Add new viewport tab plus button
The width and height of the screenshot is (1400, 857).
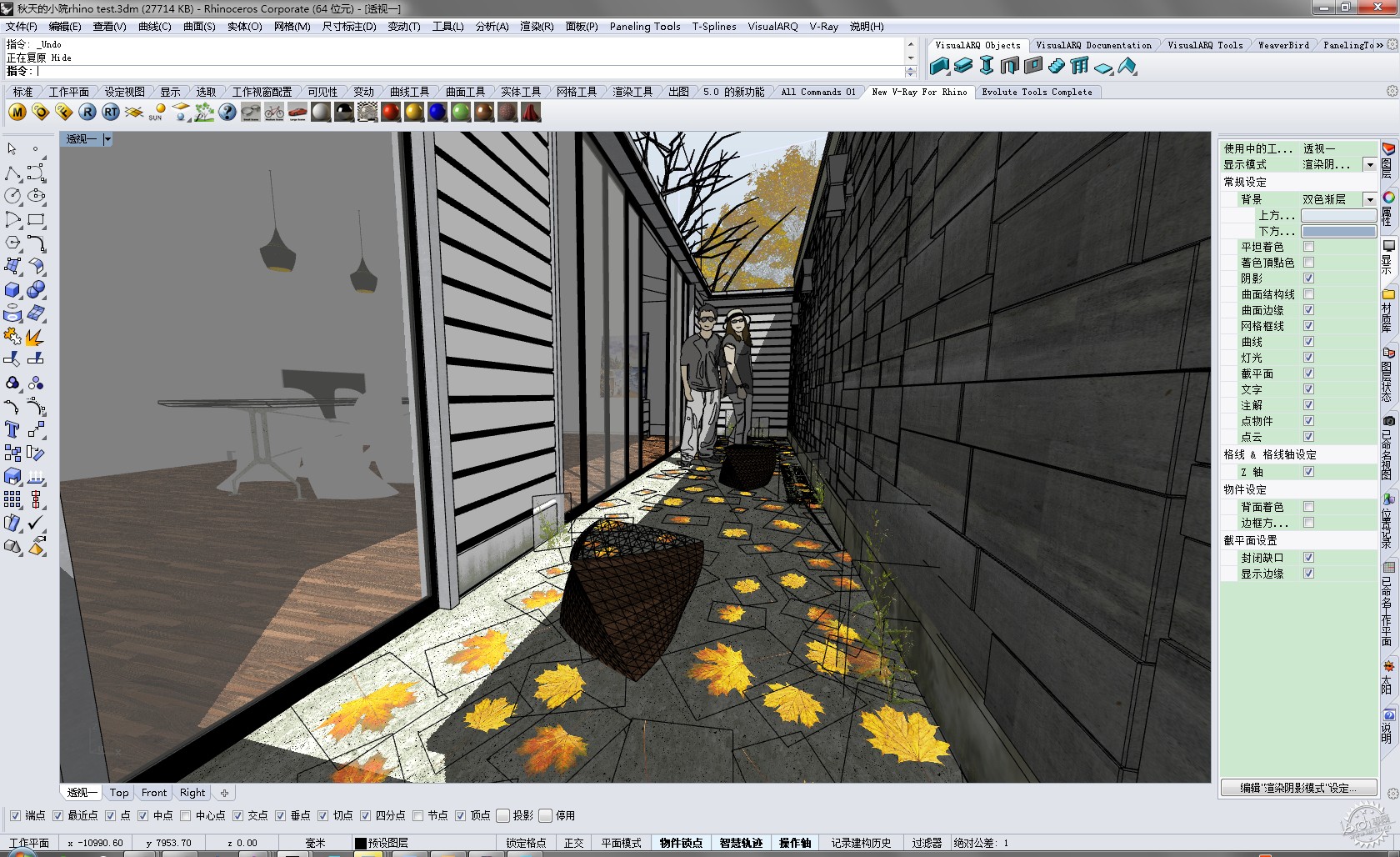point(224,793)
